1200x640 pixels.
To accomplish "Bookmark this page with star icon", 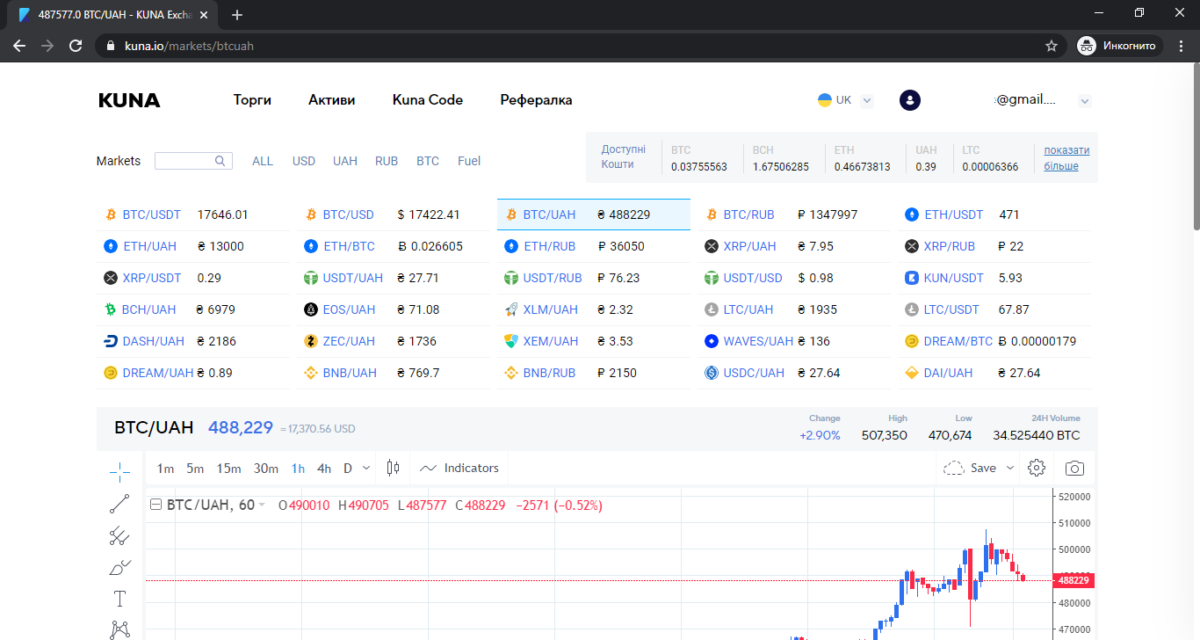I will [1051, 46].
